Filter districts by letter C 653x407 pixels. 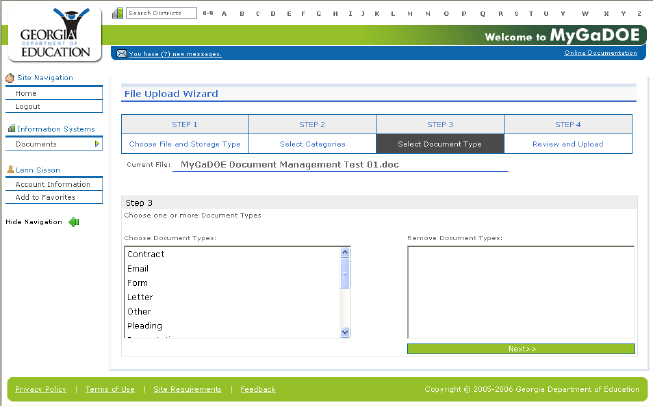pos(258,14)
